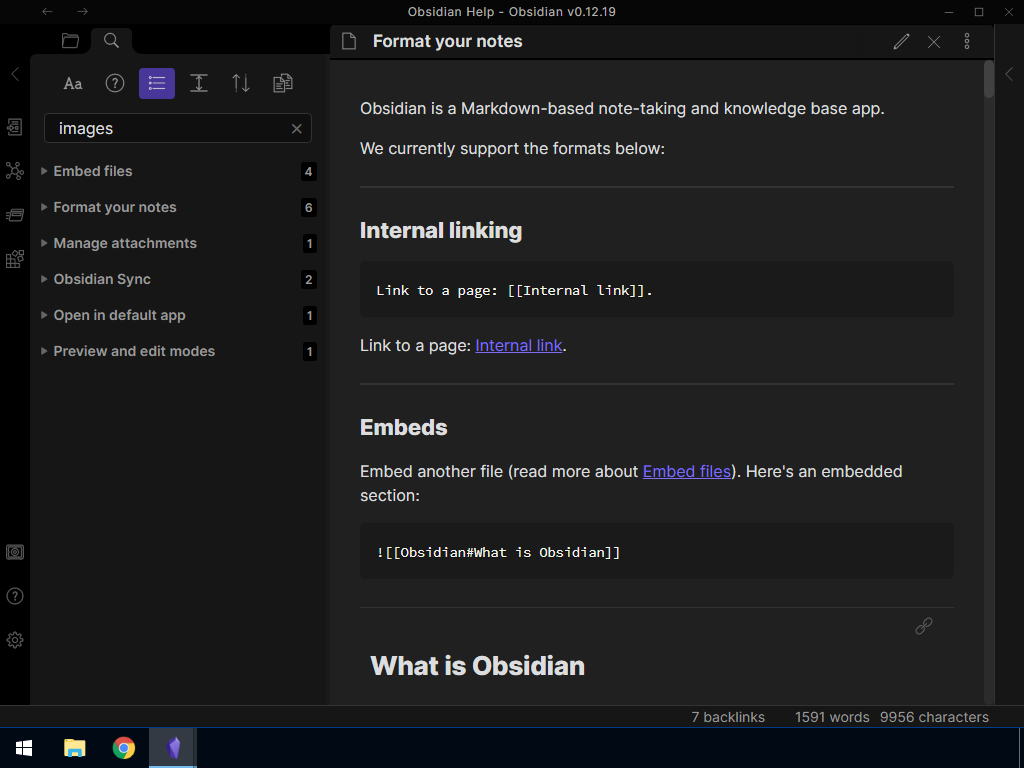Open the blocks ribbon icon
The width and height of the screenshot is (1024, 768).
click(x=15, y=259)
